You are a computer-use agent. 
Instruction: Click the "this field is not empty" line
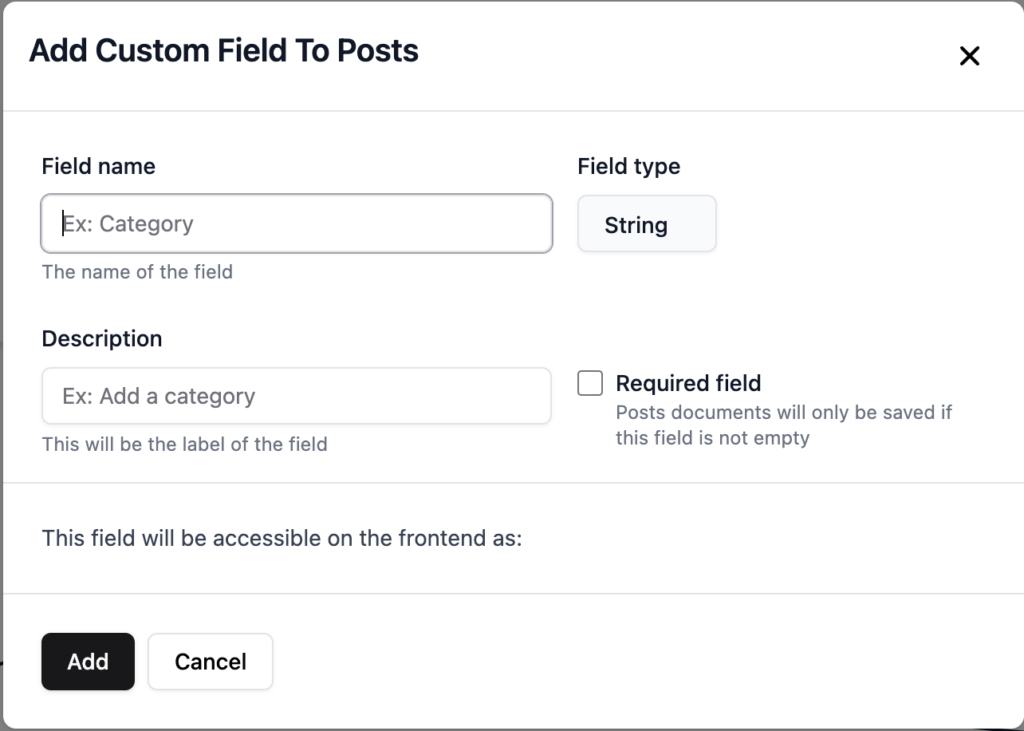coord(712,438)
